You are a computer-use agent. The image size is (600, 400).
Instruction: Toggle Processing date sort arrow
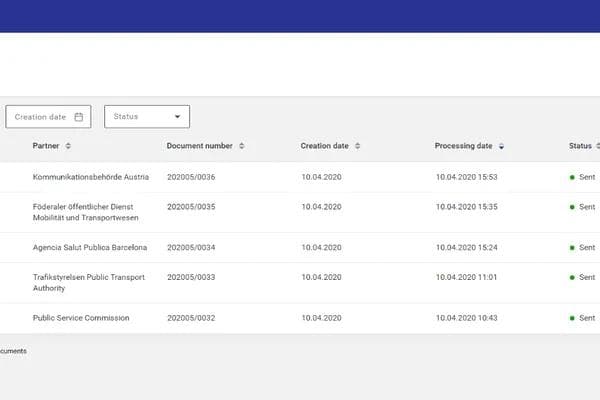[501, 146]
